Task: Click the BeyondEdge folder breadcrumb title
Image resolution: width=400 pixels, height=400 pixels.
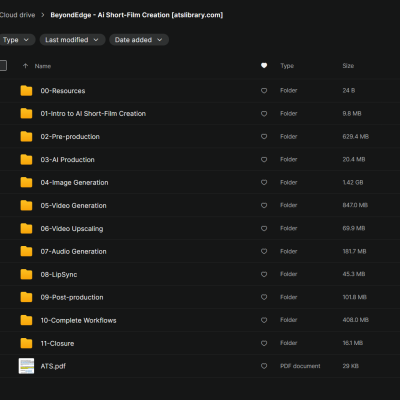Action: [137, 15]
